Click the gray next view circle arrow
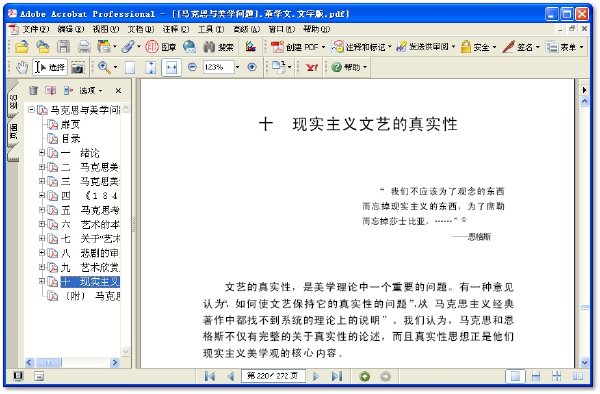Screen dimensions: 600x394 pos(385,377)
